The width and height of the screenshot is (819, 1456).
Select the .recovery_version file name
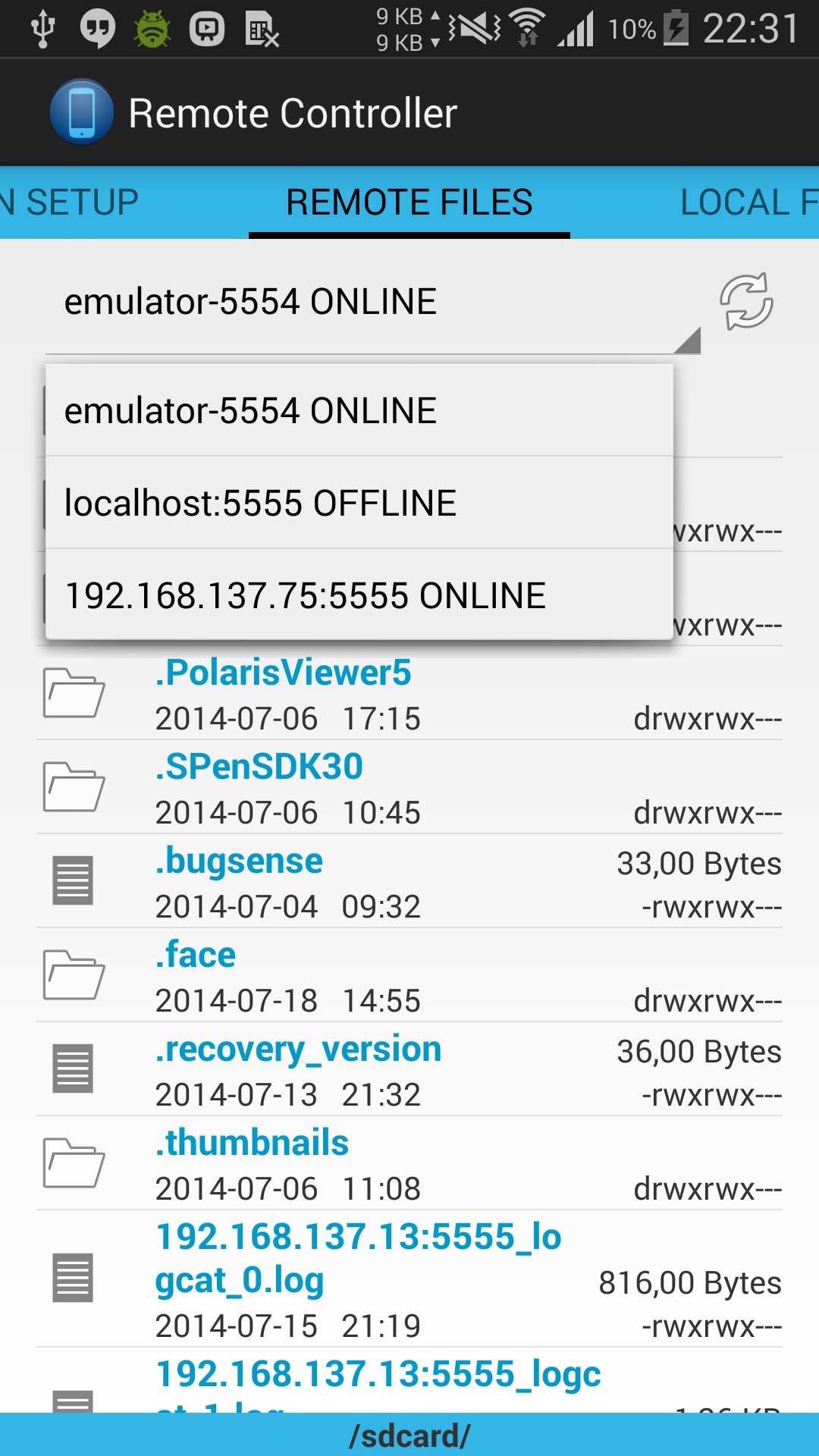[x=298, y=1050]
